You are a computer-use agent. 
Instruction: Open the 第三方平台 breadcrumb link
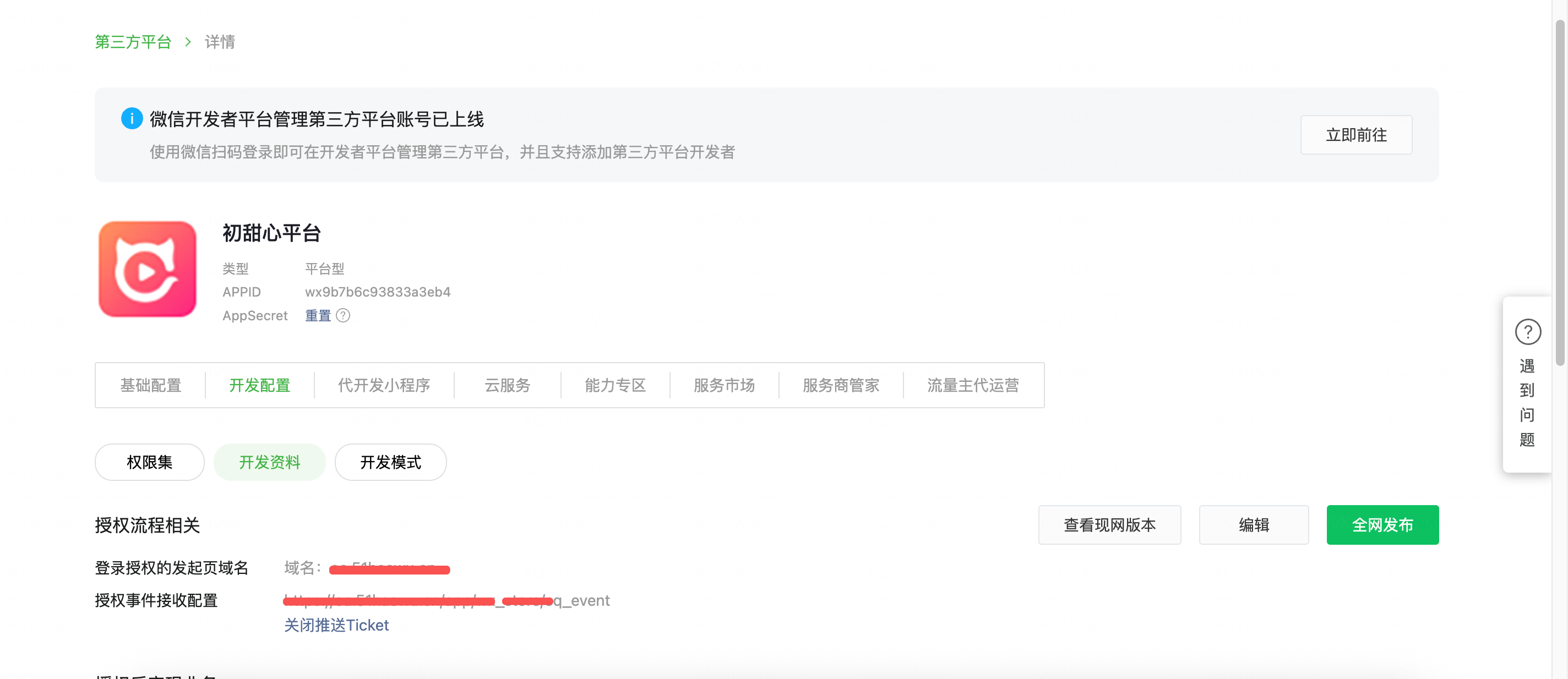[133, 42]
